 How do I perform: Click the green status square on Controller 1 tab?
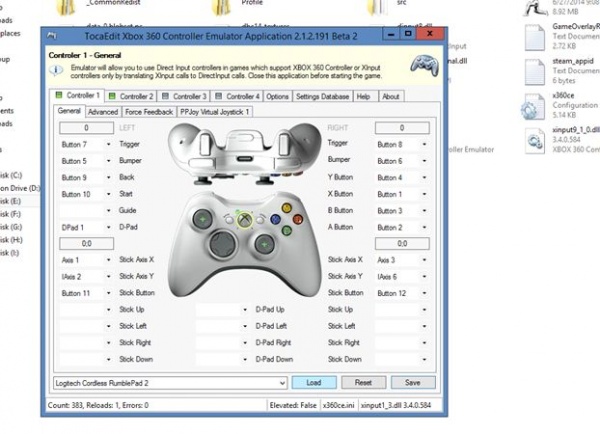pyautogui.click(x=59, y=95)
